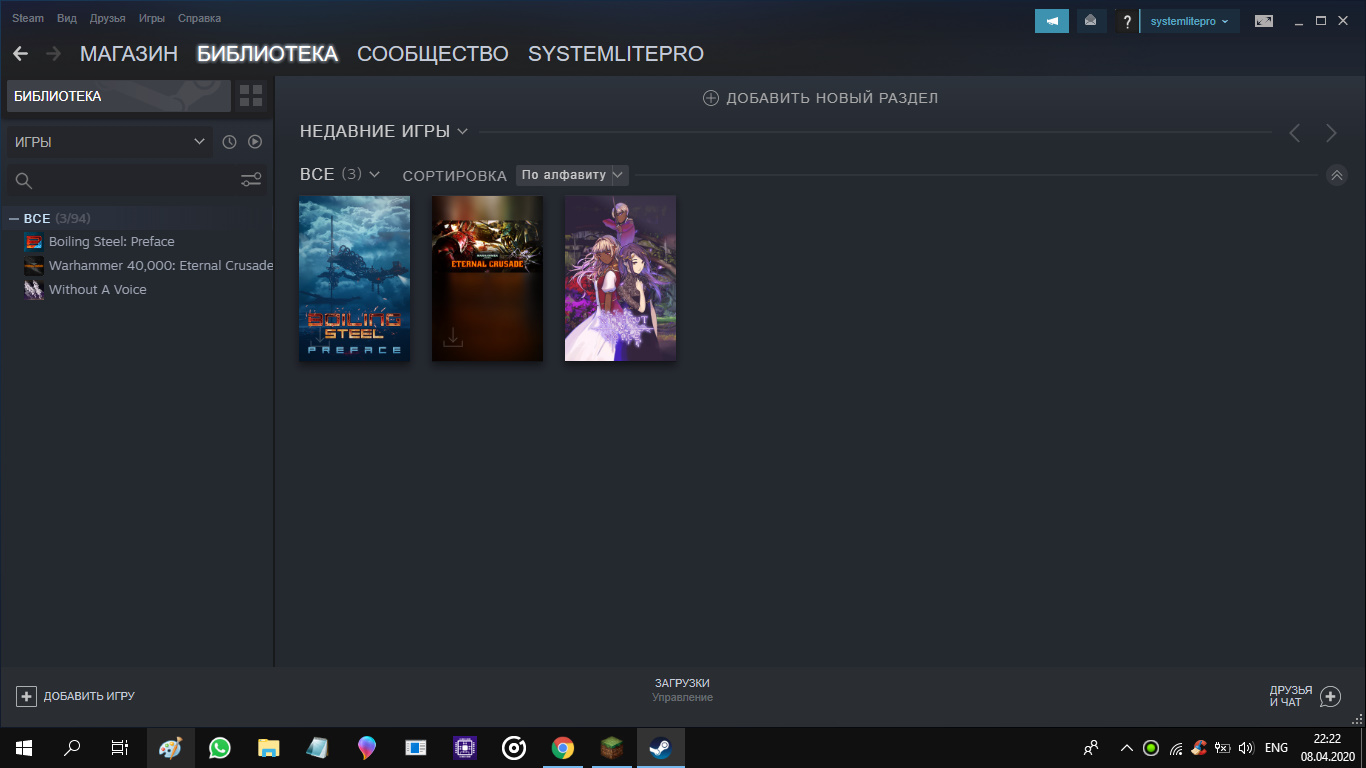The image size is (1366, 768).
Task: Open Windows search on the taskbar
Action: (x=72, y=747)
